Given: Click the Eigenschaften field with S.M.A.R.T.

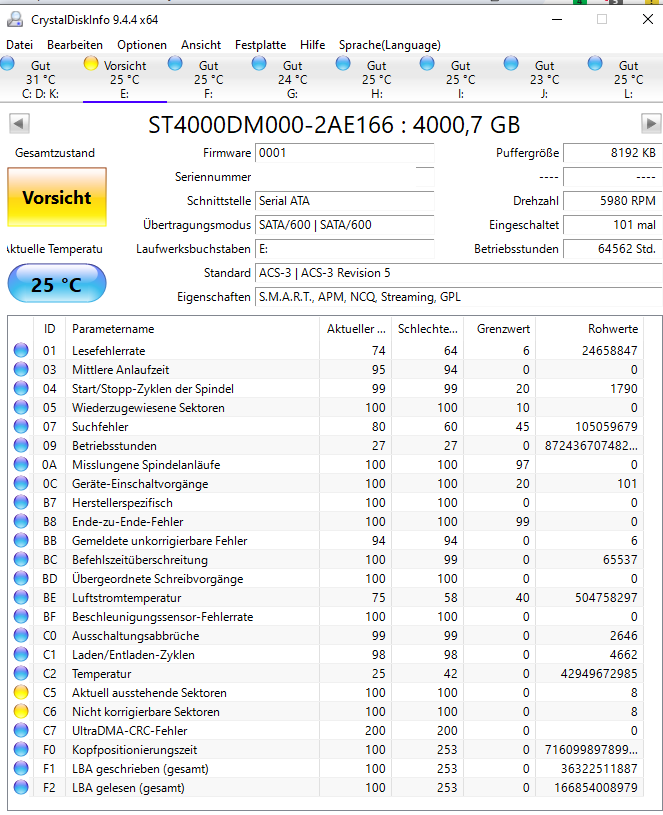Looking at the screenshot, I should (458, 297).
